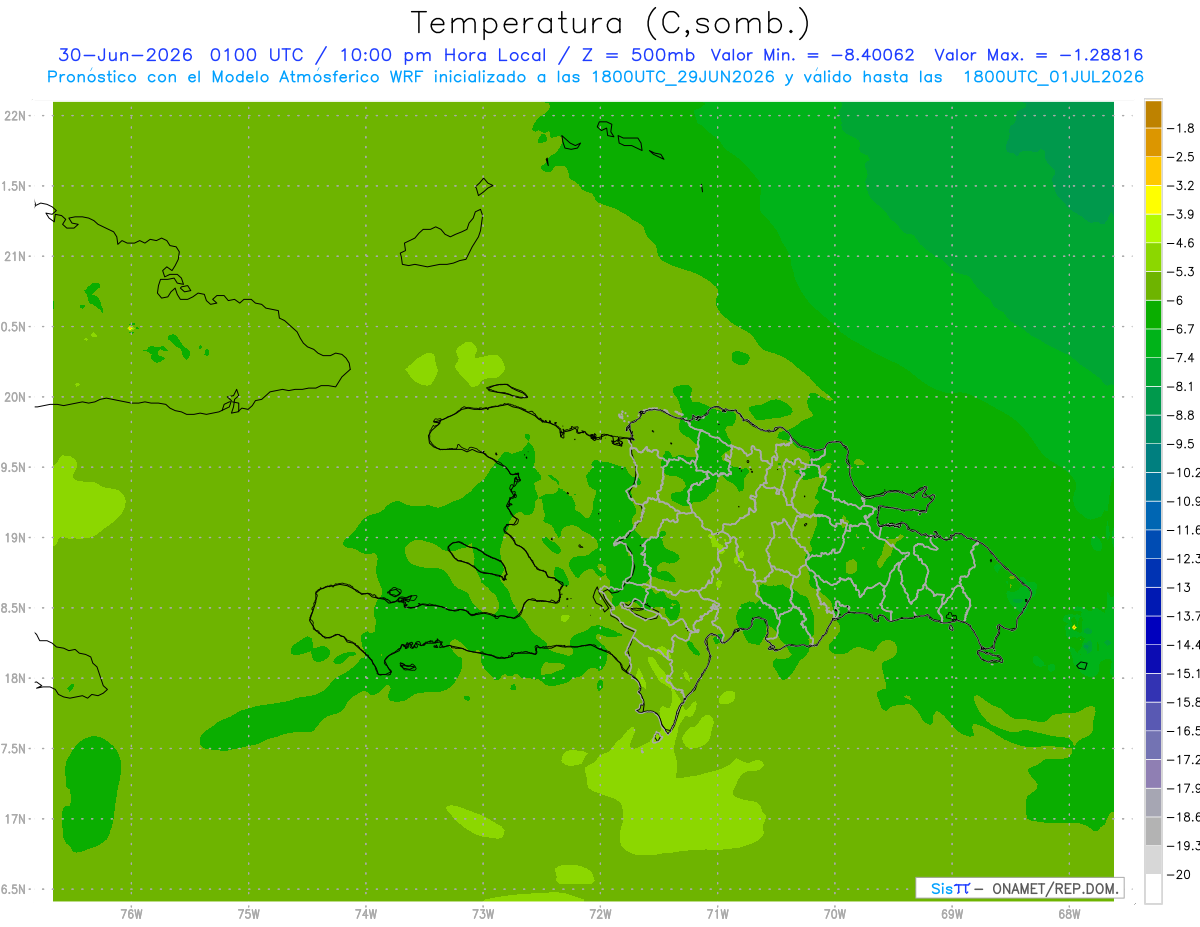Click the '-5.3' colorbar value
Image resolution: width=1200 pixels, height=927 pixels.
pyautogui.click(x=1183, y=272)
